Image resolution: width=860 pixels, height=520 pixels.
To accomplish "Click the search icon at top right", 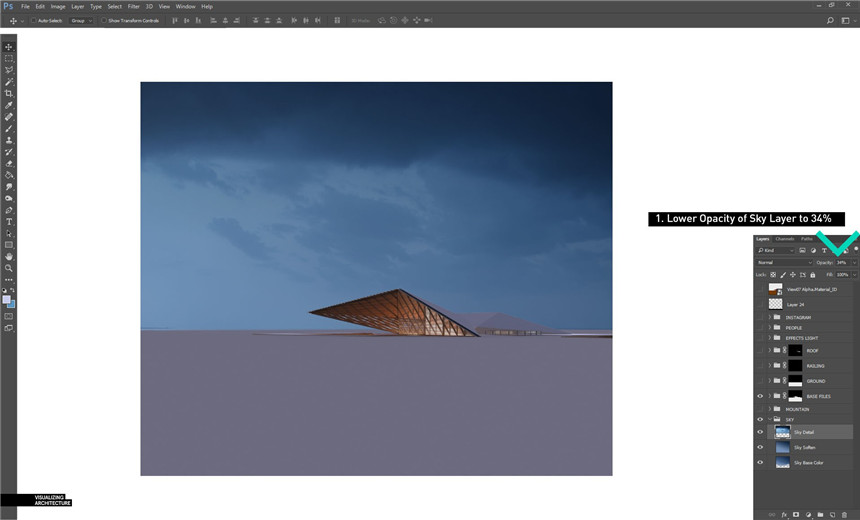I will [x=831, y=20].
